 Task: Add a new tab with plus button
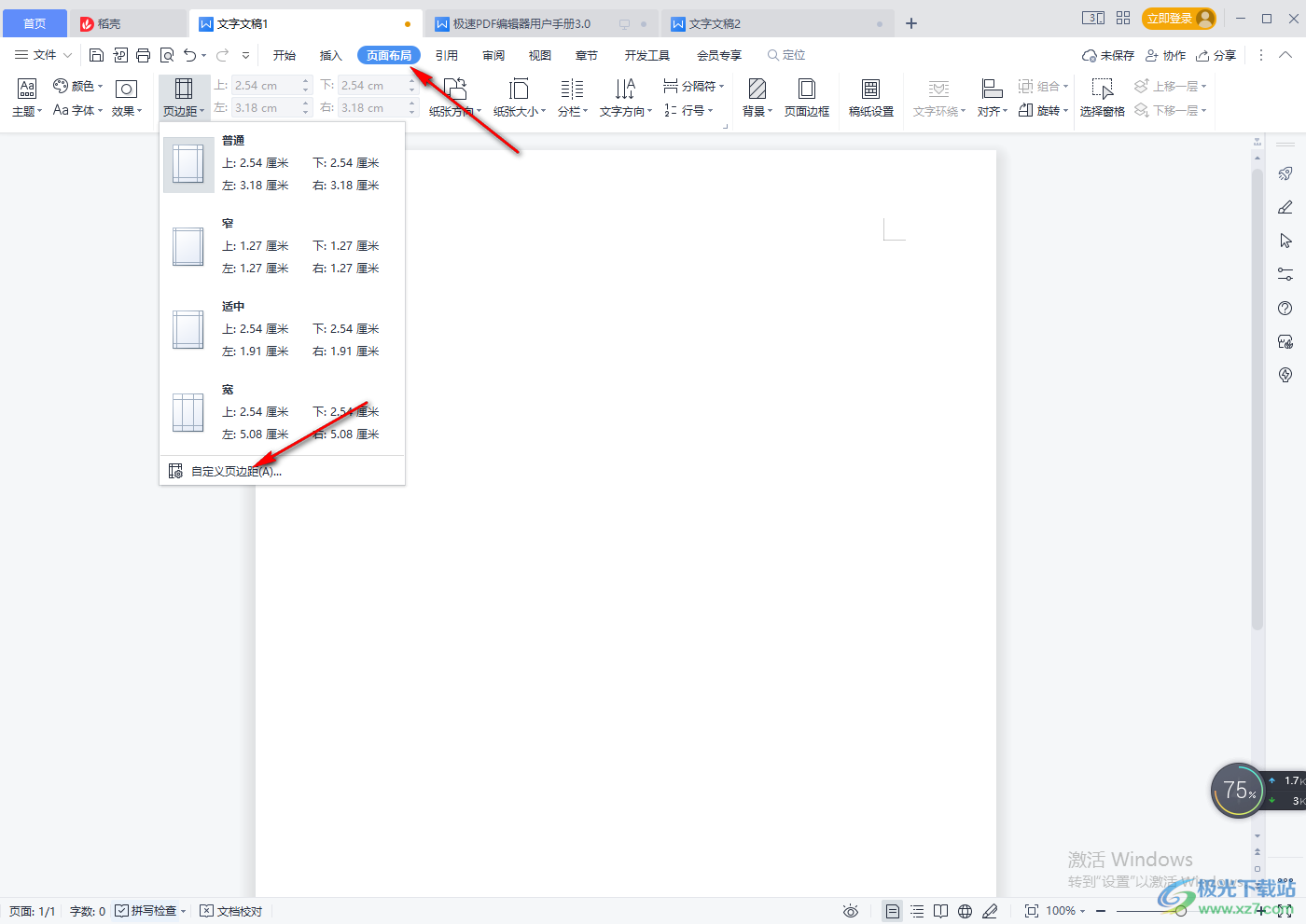click(x=911, y=23)
